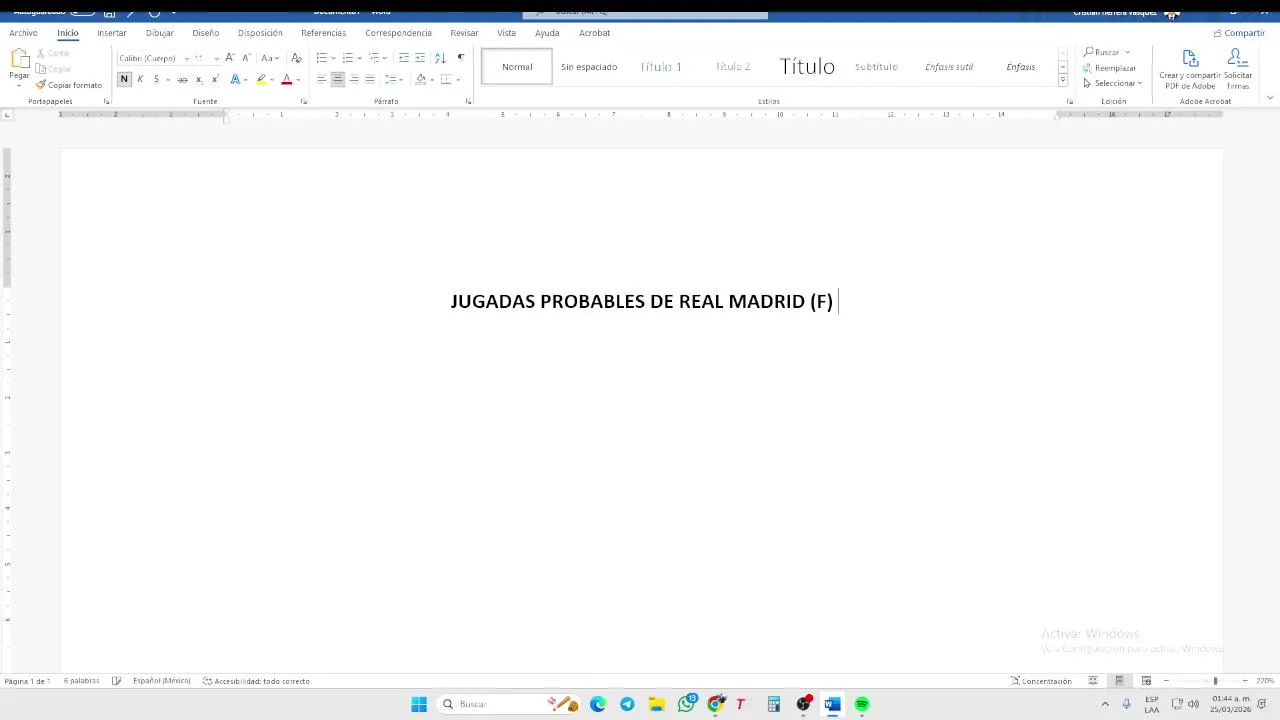This screenshot has height=720, width=1280.
Task: Open Telegram from the taskbar
Action: coord(627,704)
